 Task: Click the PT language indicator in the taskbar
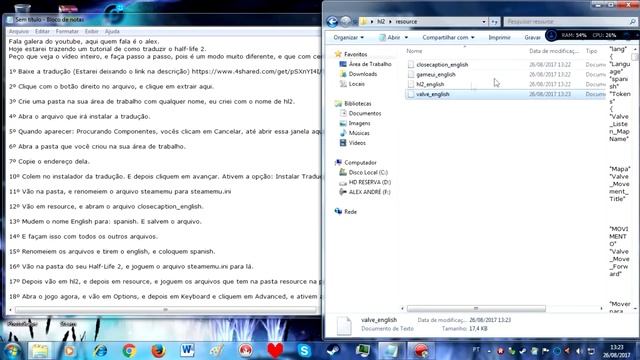coord(476,350)
